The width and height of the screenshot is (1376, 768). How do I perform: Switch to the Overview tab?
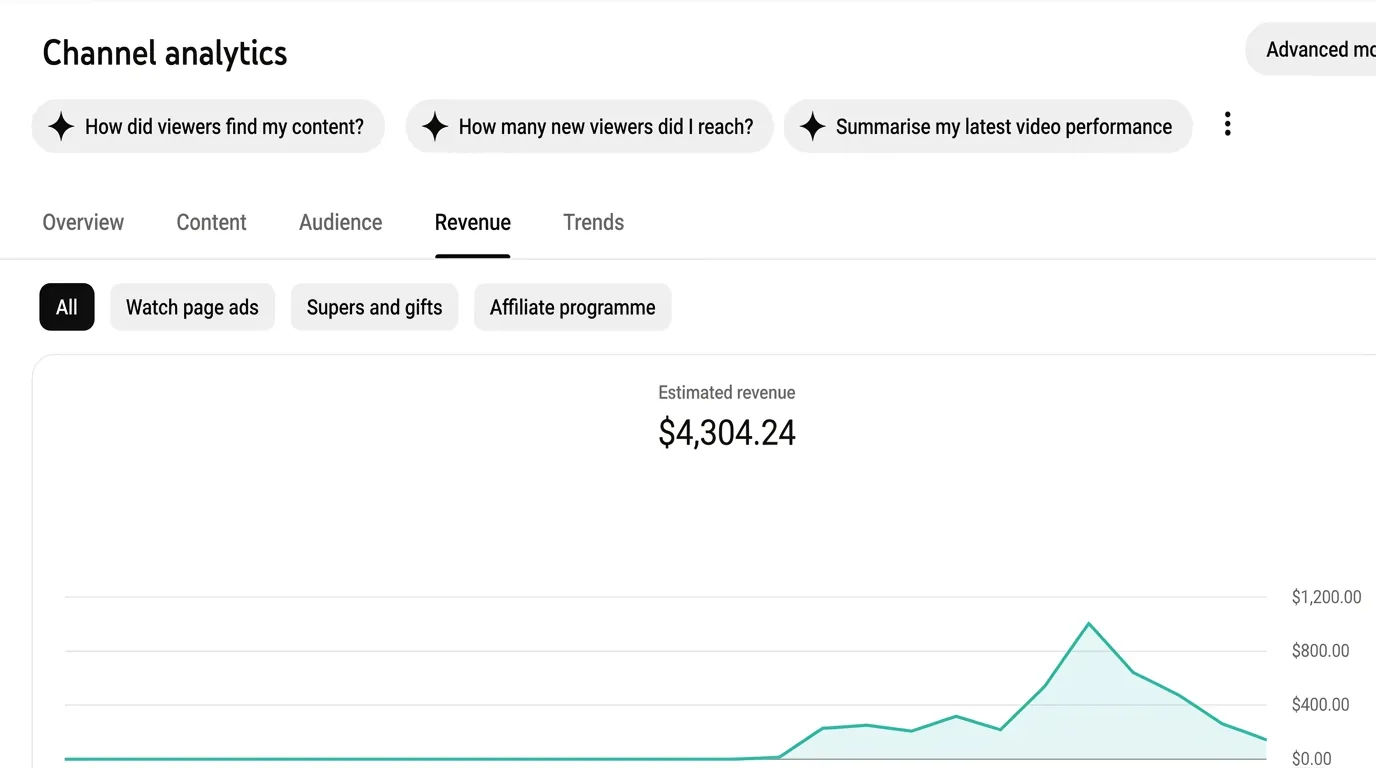pos(83,222)
